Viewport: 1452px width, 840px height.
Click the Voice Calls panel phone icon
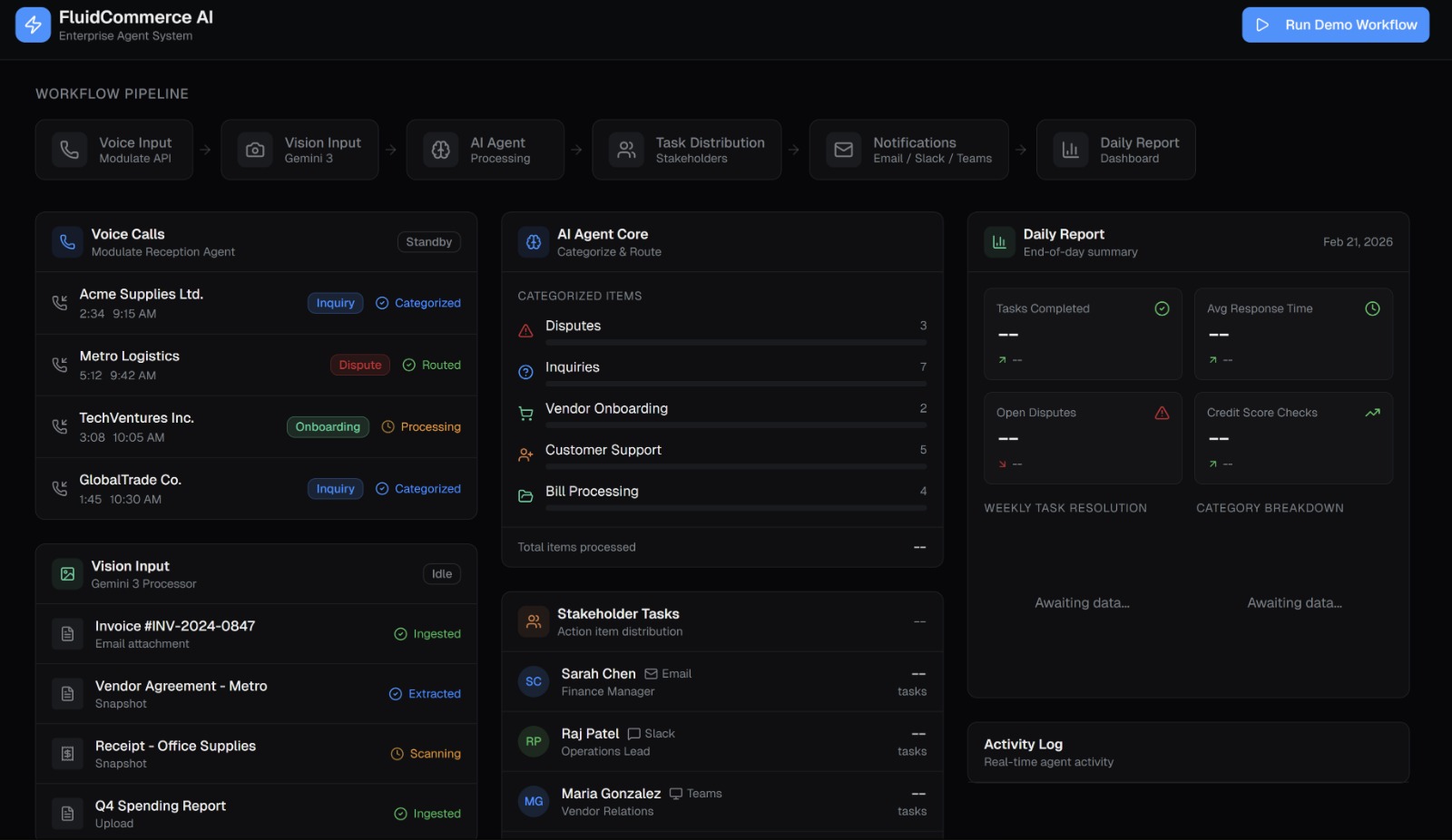point(67,242)
